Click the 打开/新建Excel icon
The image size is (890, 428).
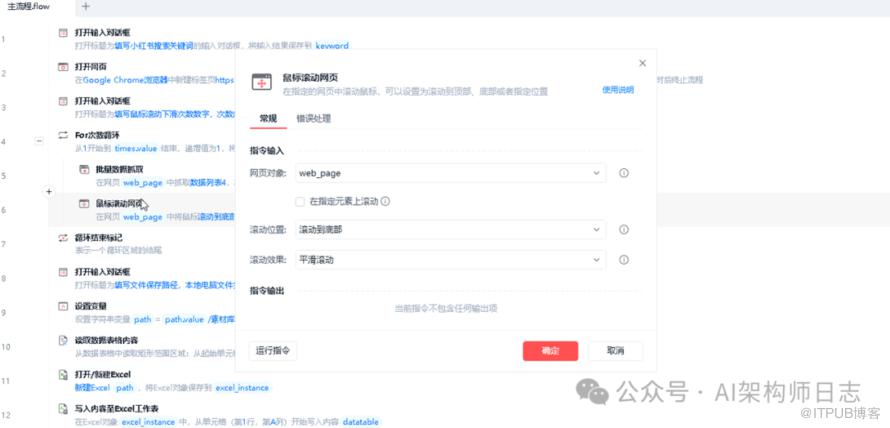63,375
